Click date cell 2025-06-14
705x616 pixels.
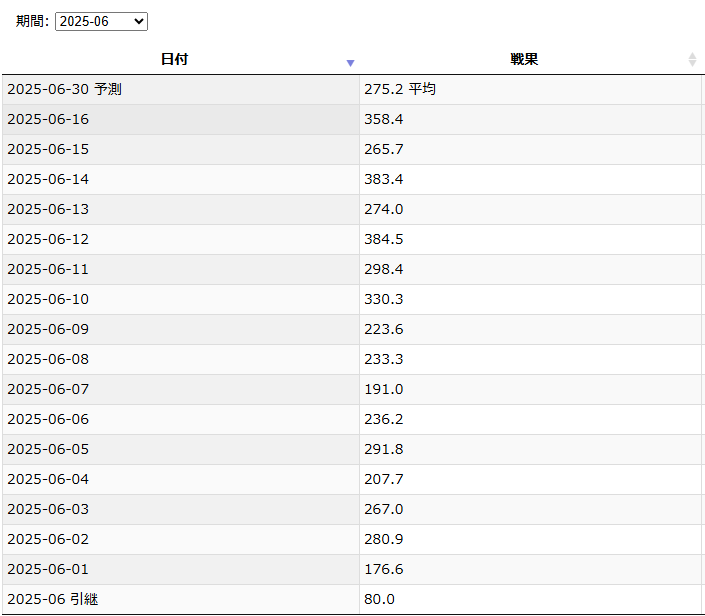pyautogui.click(x=181, y=179)
